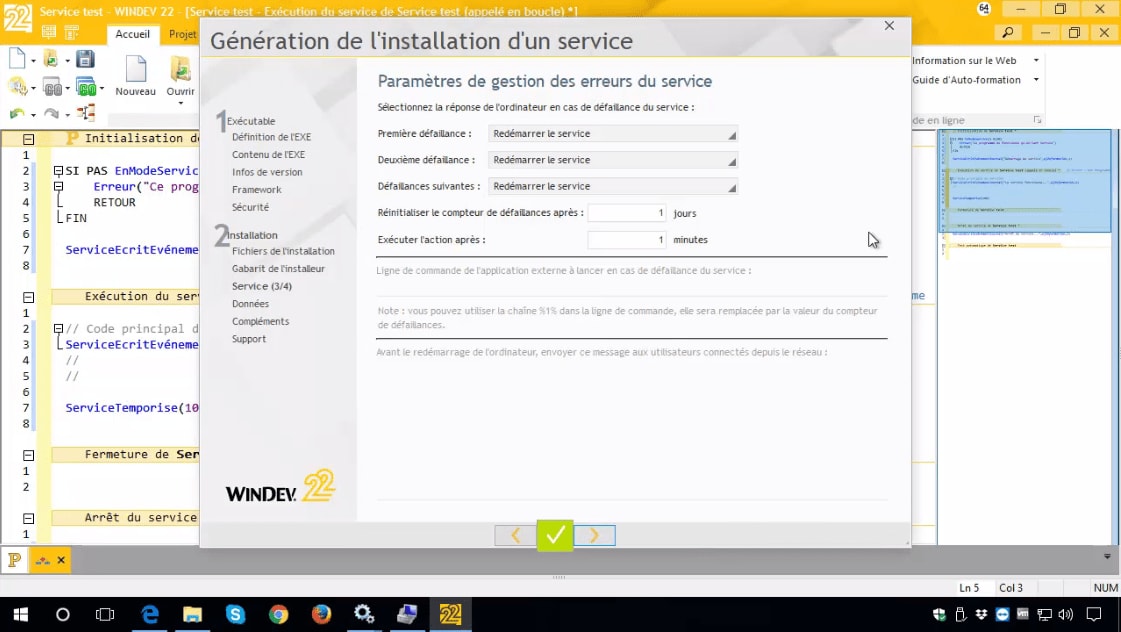Image resolution: width=1121 pixels, height=632 pixels.
Task: Run the project with the green GO icon
Action: [86, 88]
